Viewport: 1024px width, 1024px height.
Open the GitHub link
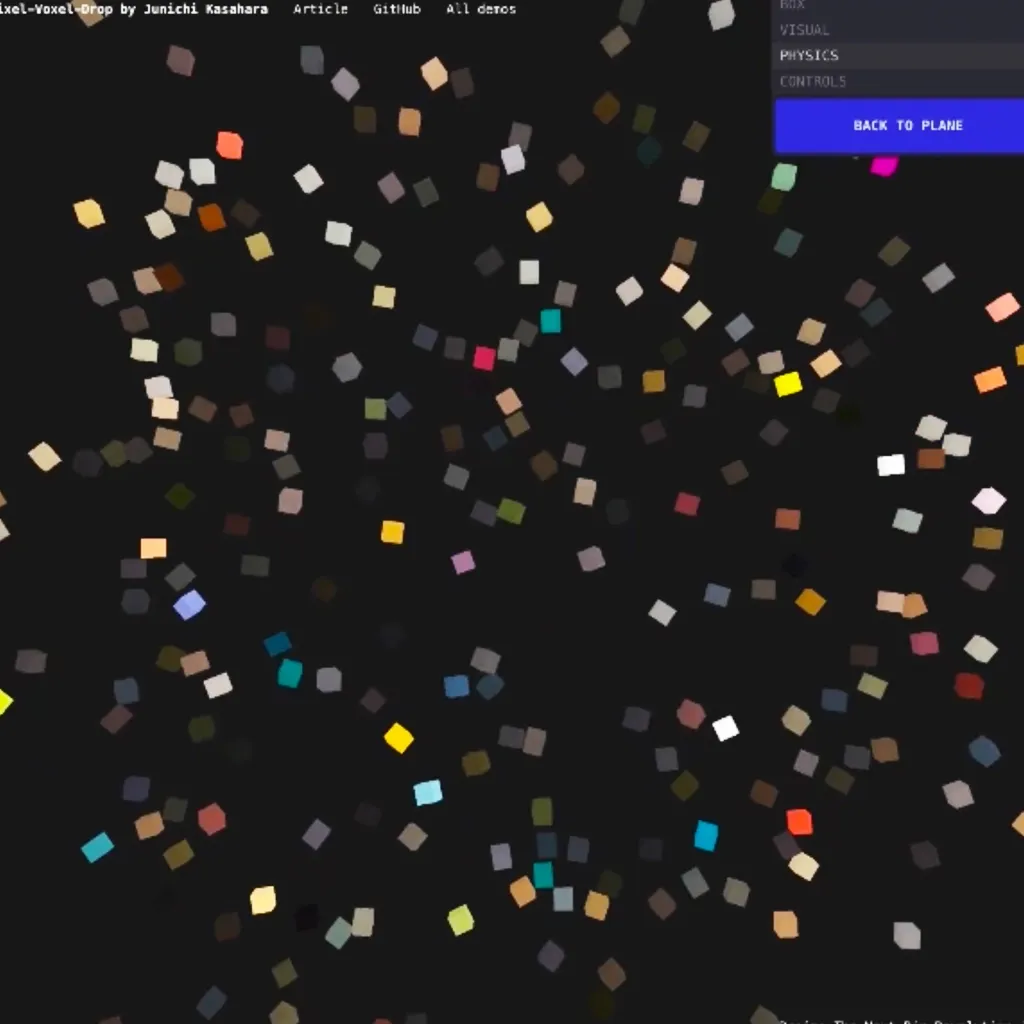(x=396, y=9)
